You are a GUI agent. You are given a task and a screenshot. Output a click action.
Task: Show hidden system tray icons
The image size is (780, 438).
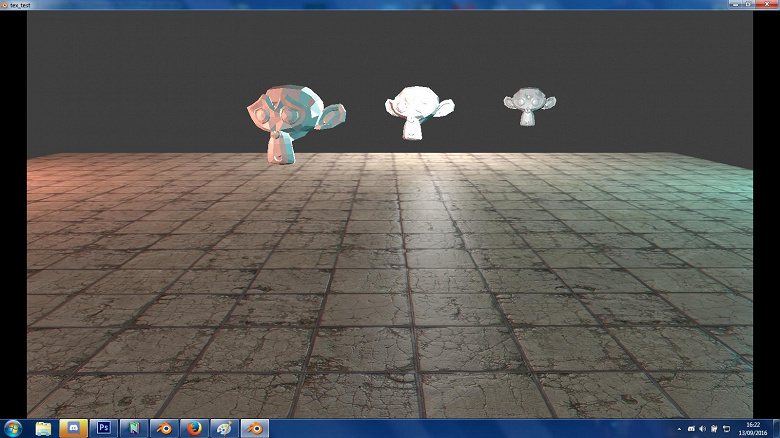pyautogui.click(x=680, y=429)
